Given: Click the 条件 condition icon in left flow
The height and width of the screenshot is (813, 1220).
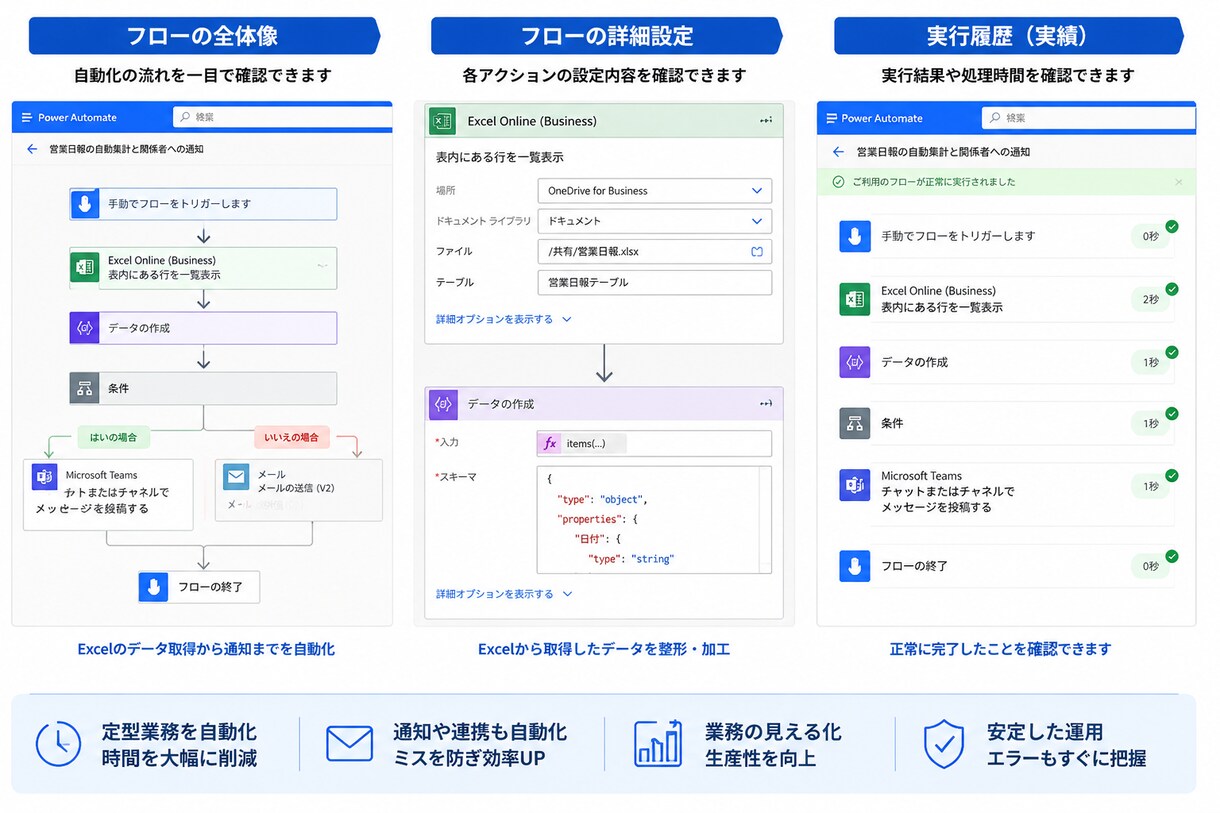Looking at the screenshot, I should pyautogui.click(x=84, y=388).
